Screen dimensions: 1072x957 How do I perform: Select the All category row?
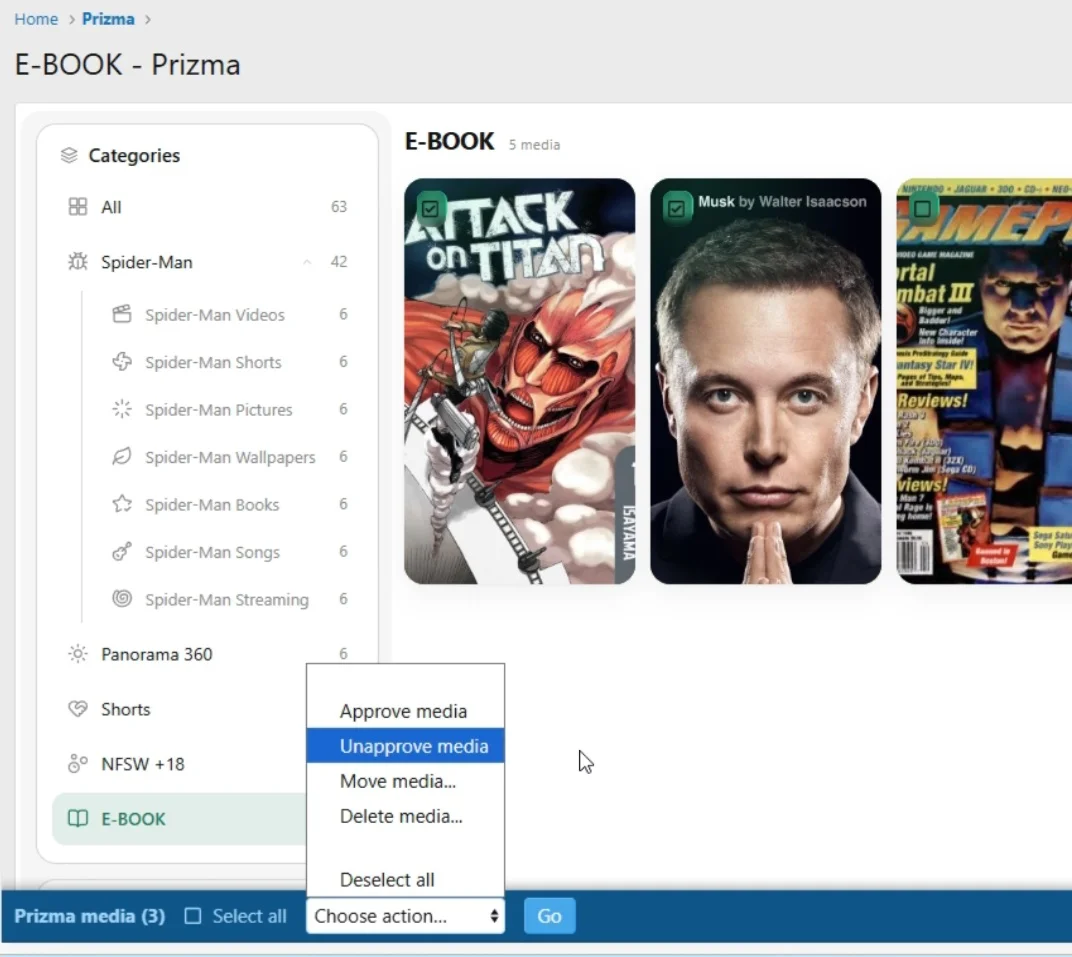point(208,206)
